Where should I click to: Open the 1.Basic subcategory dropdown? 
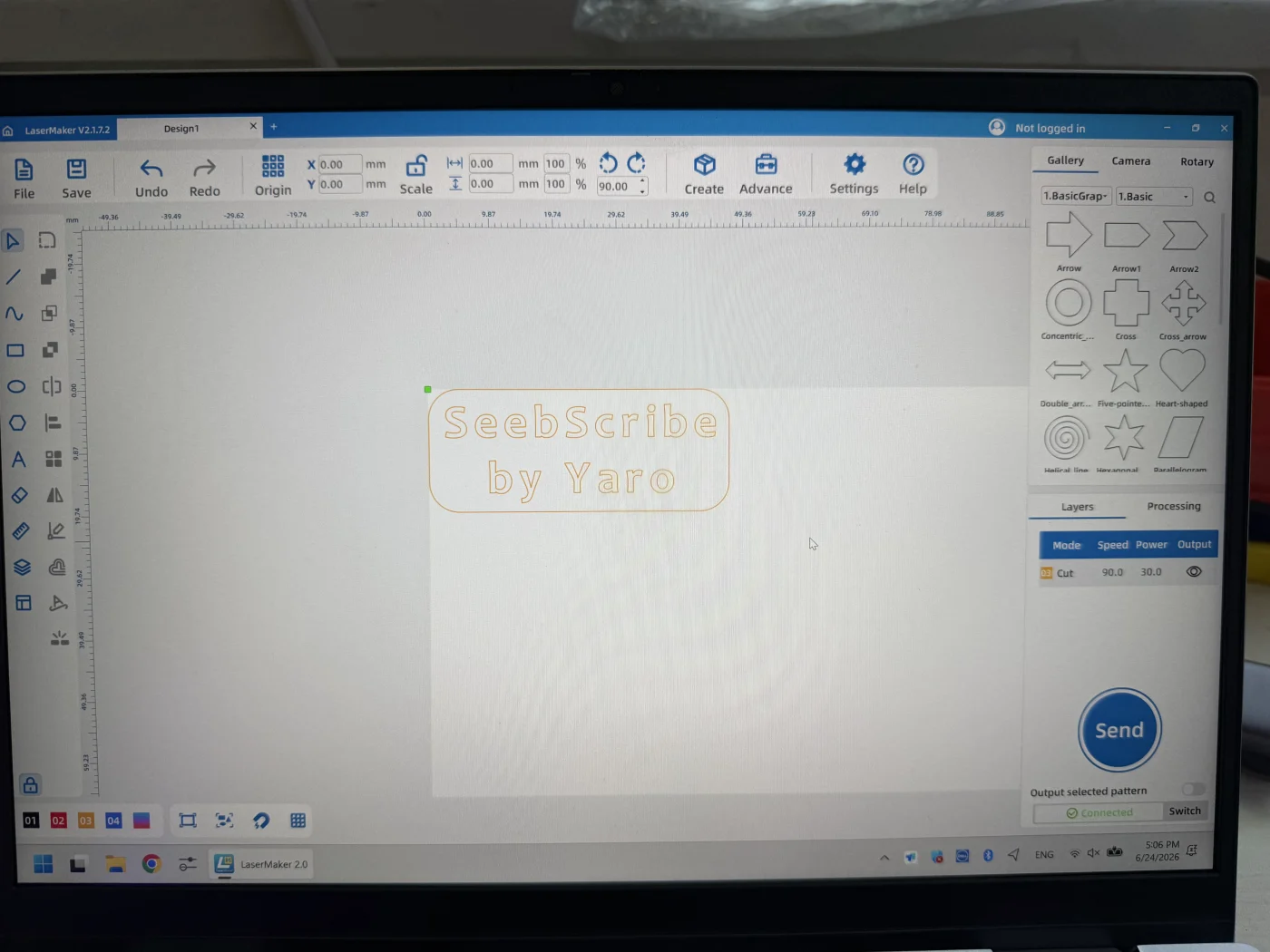coord(1154,197)
